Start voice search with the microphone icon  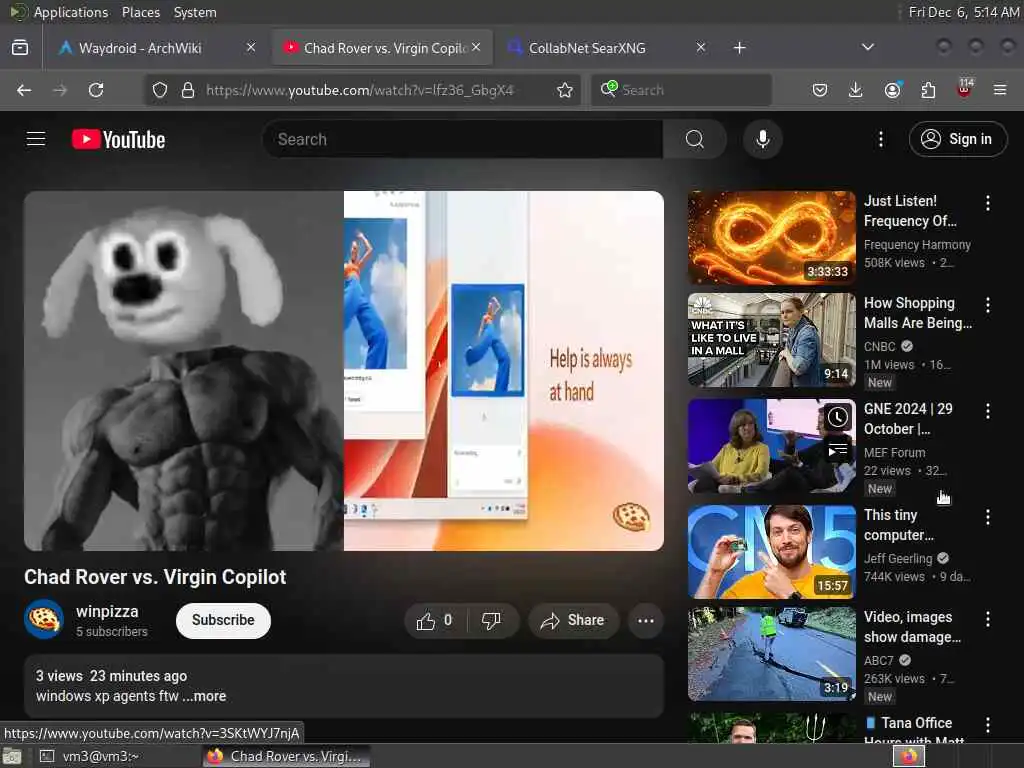point(762,139)
